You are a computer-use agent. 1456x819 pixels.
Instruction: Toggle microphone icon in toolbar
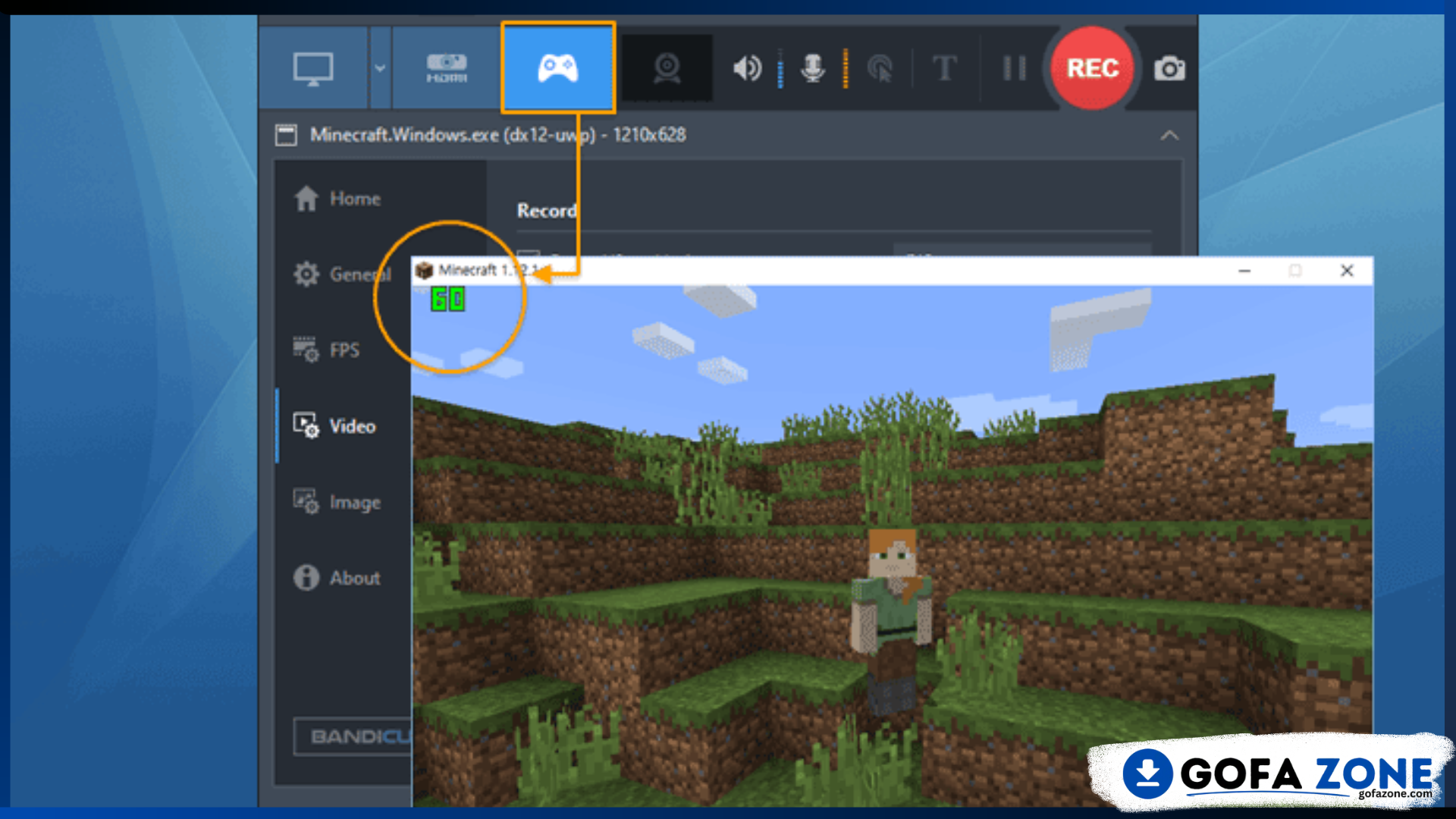[x=813, y=68]
